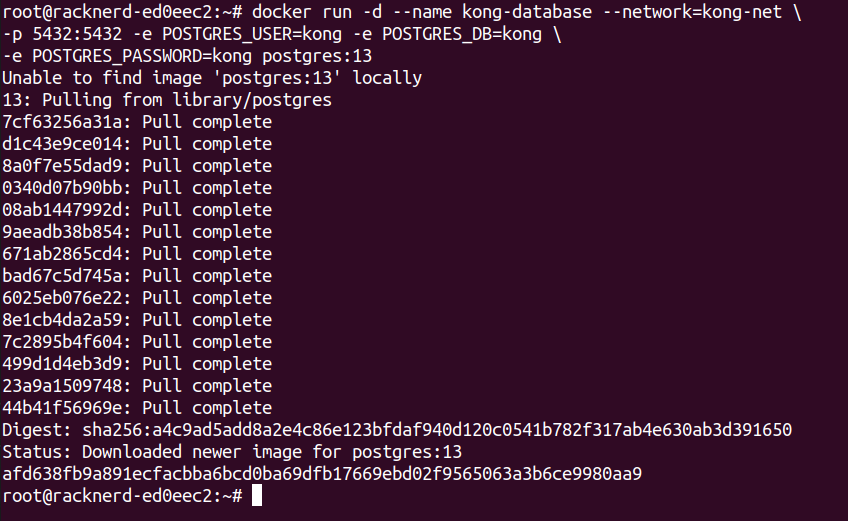Image resolution: width=848 pixels, height=521 pixels.
Task: Click layer ID 9aeadb38b854
Action: pyautogui.click(x=67, y=232)
